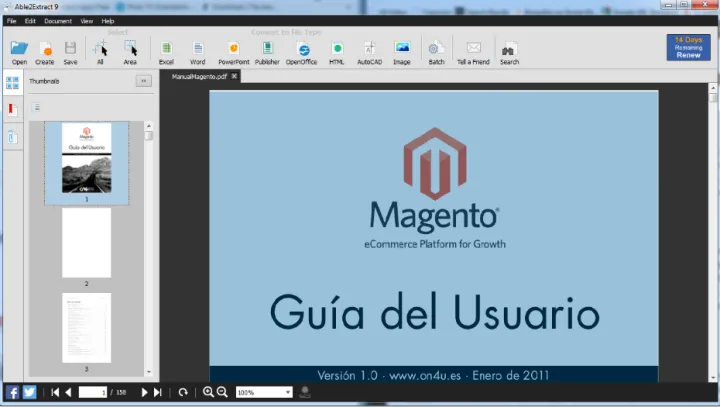Click the Open file icon
Screen dimensions: 720x407
19,51
